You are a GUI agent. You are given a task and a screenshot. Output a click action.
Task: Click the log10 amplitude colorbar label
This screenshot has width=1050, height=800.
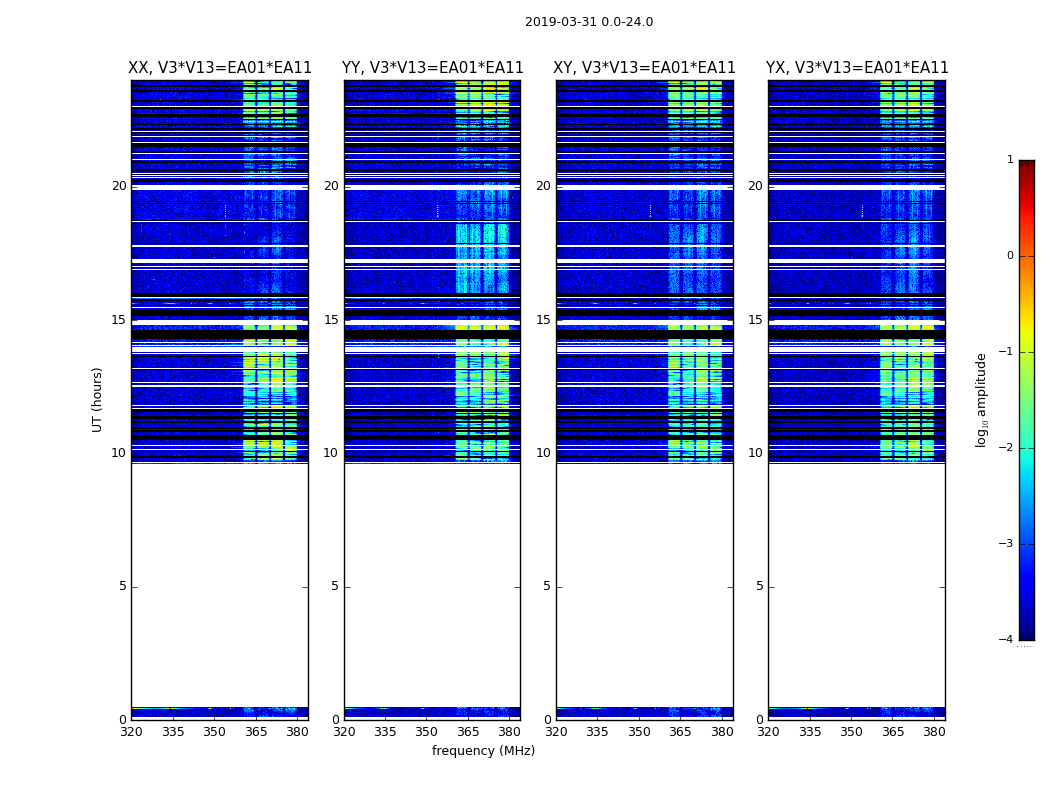pos(981,400)
